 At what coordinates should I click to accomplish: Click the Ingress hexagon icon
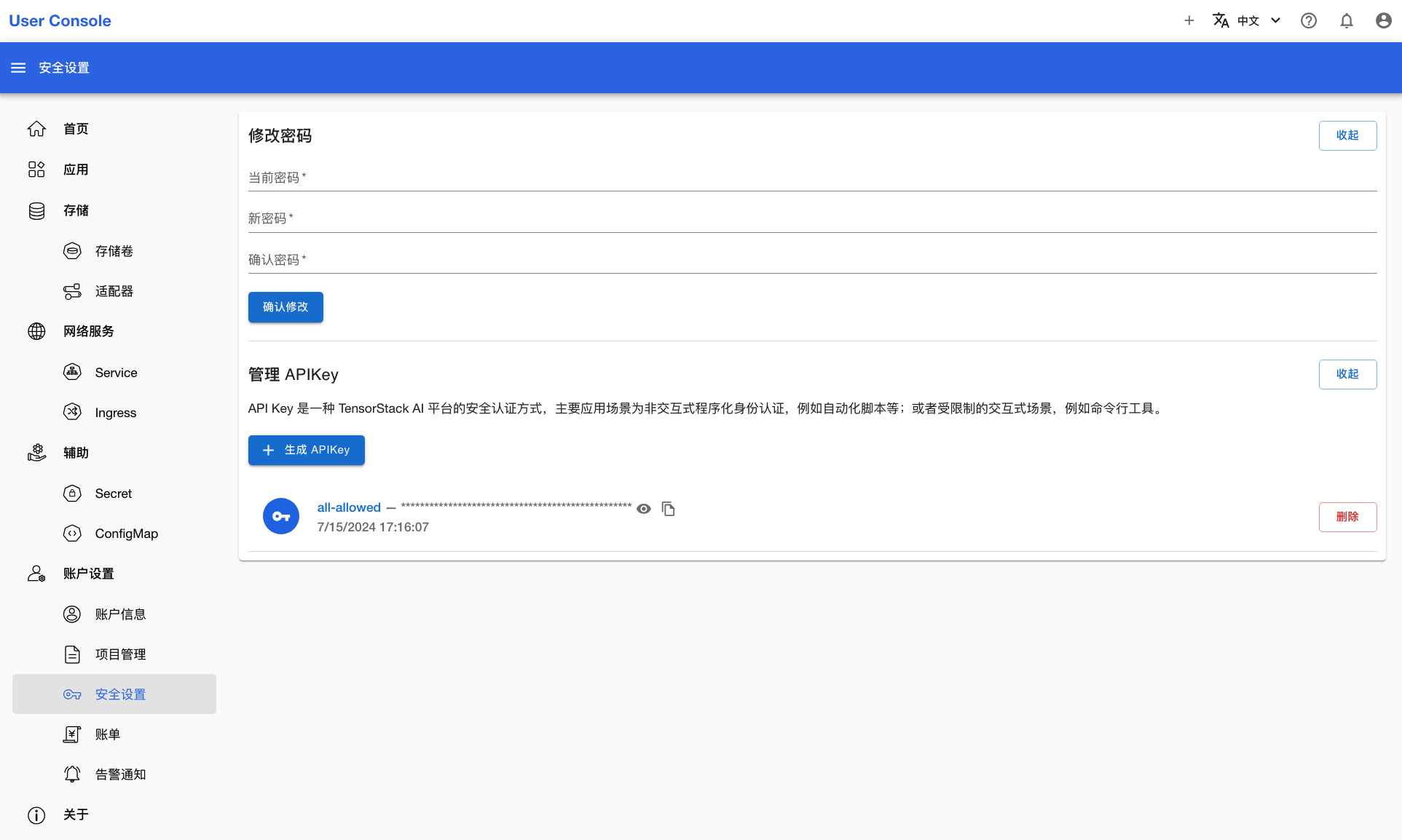tap(72, 412)
